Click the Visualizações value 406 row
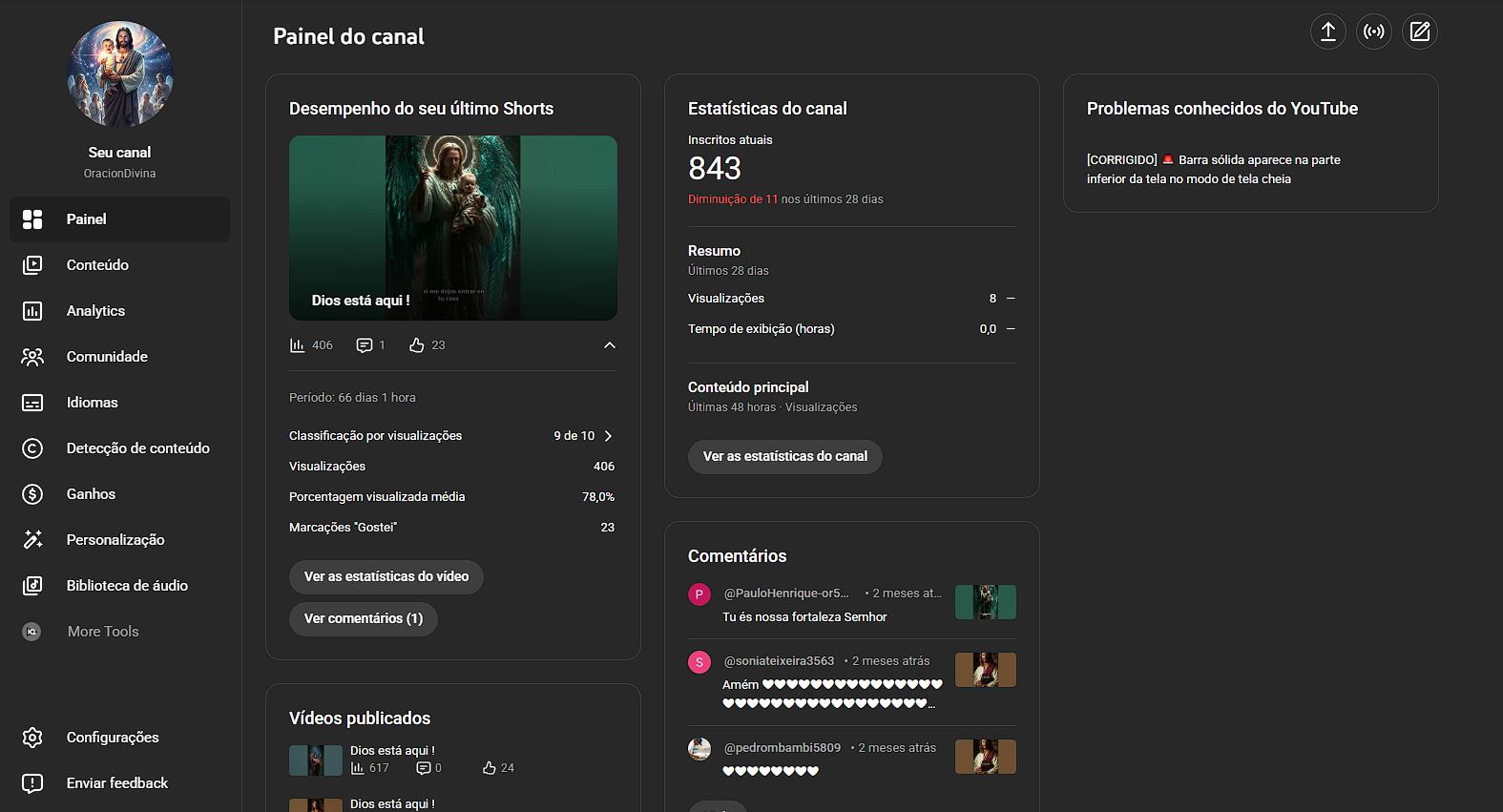This screenshot has height=812, width=1503. tap(452, 467)
